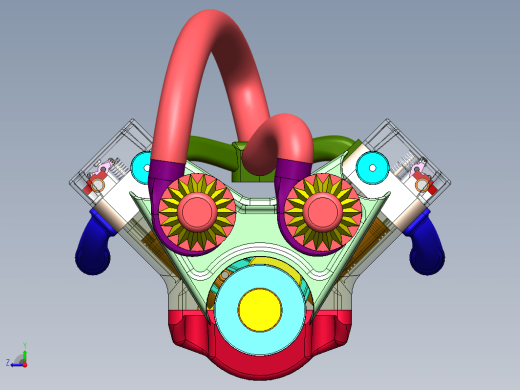Viewport: 520px width, 390px height.
Task: Select the left turbo's pink center hub
Action: pyautogui.click(x=197, y=212)
